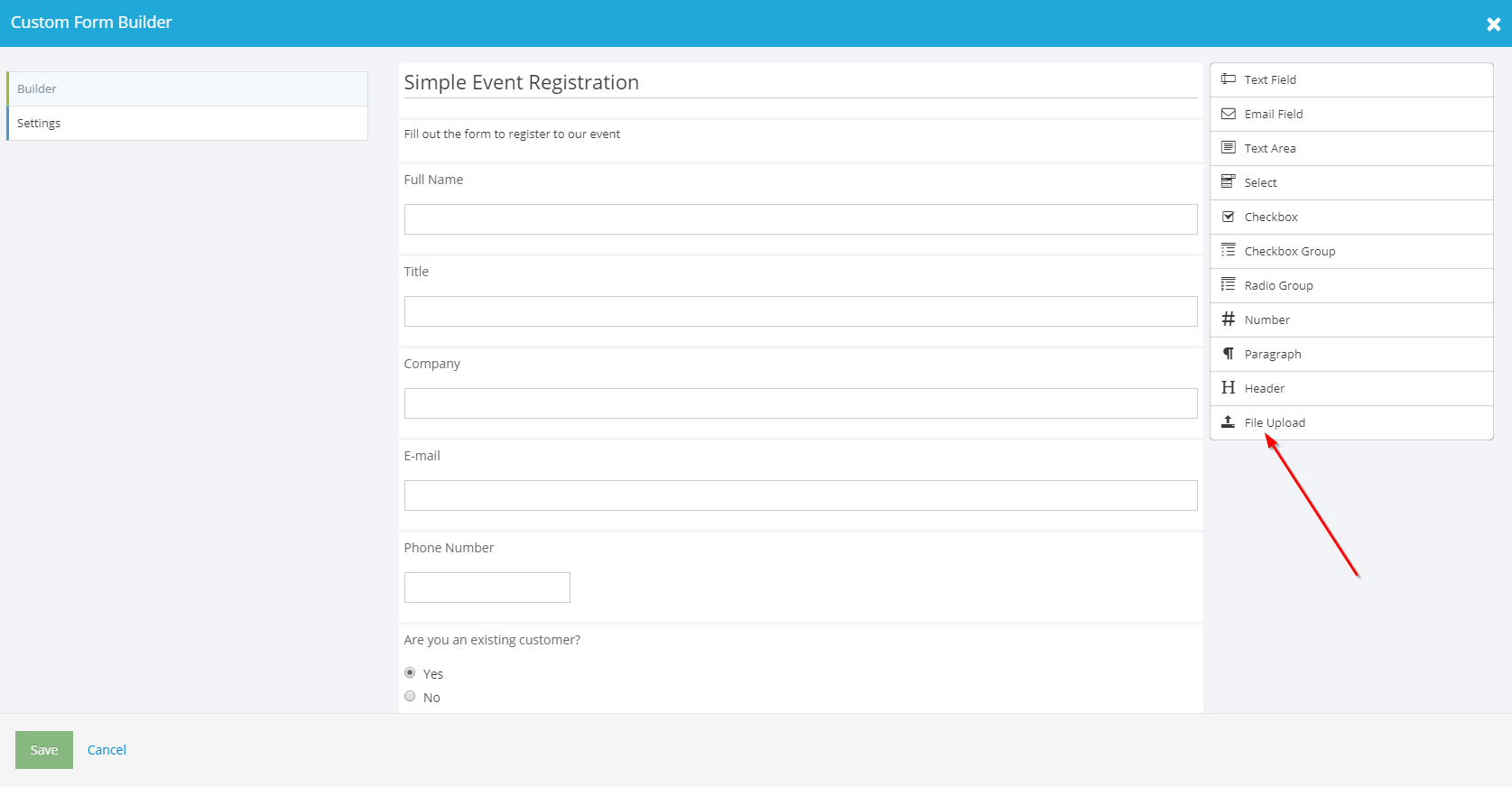Screen dimensions: 1512x787
Task: Click the E-mail input field
Action: pos(801,495)
